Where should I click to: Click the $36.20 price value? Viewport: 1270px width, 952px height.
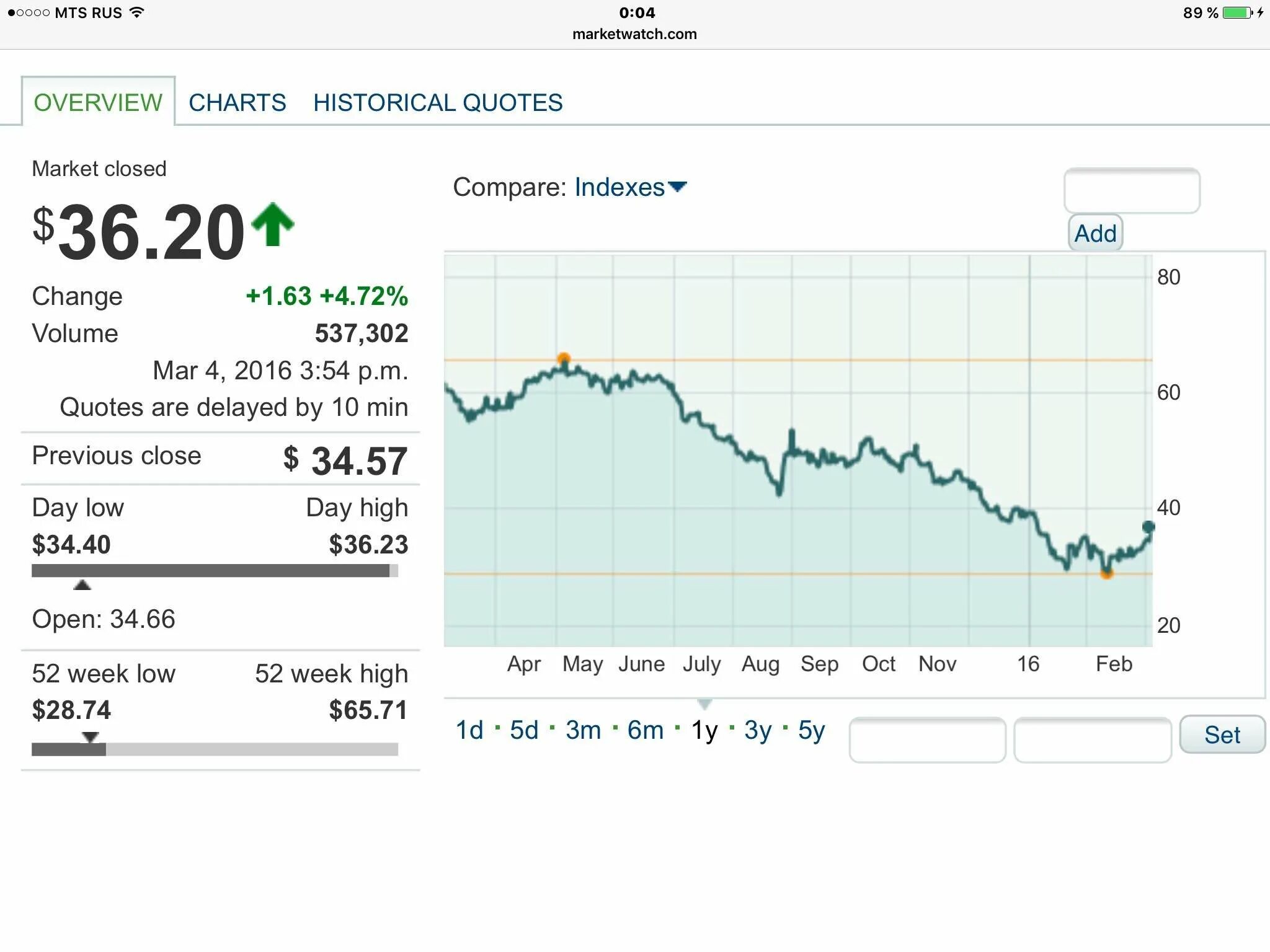pyautogui.click(x=138, y=232)
